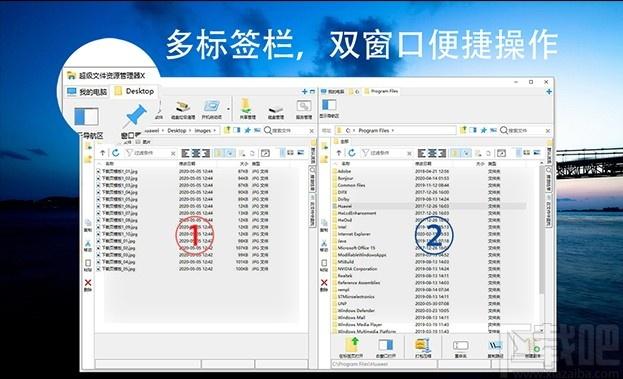Sort right pane by modified date column
Image resolution: width=623 pixels, height=379 pixels.
[423, 164]
